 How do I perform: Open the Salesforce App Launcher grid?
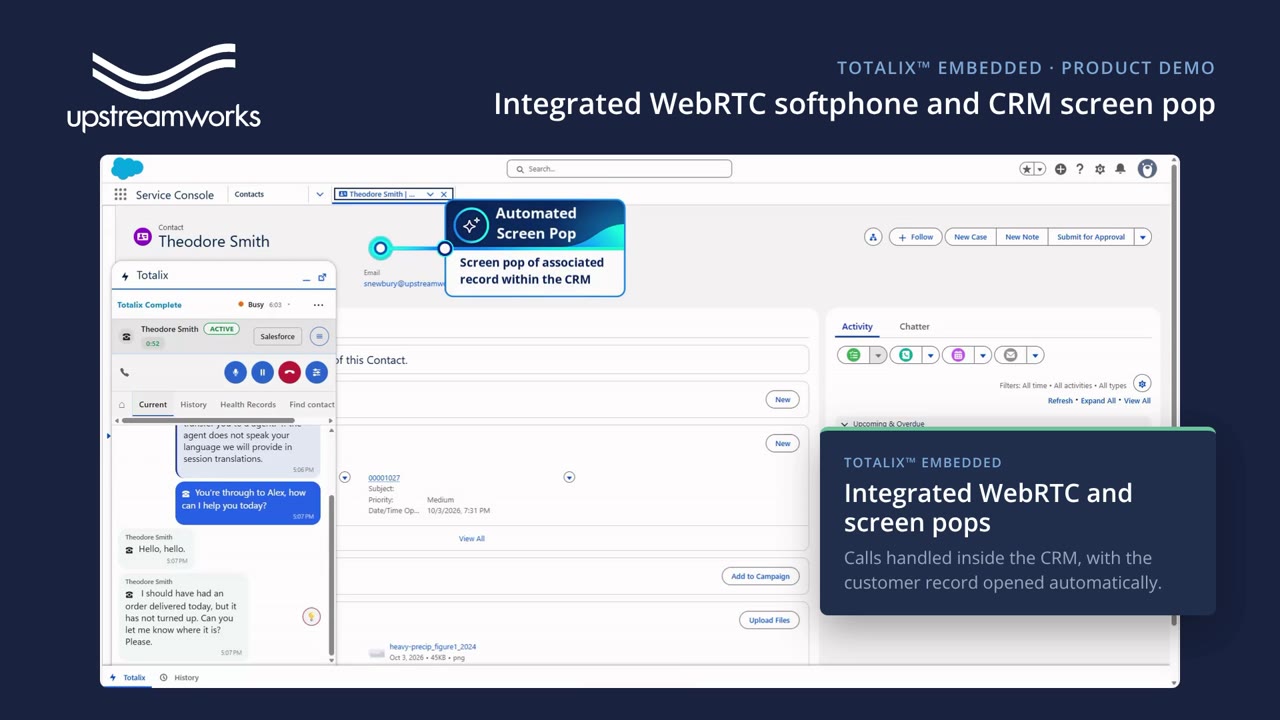click(x=120, y=195)
